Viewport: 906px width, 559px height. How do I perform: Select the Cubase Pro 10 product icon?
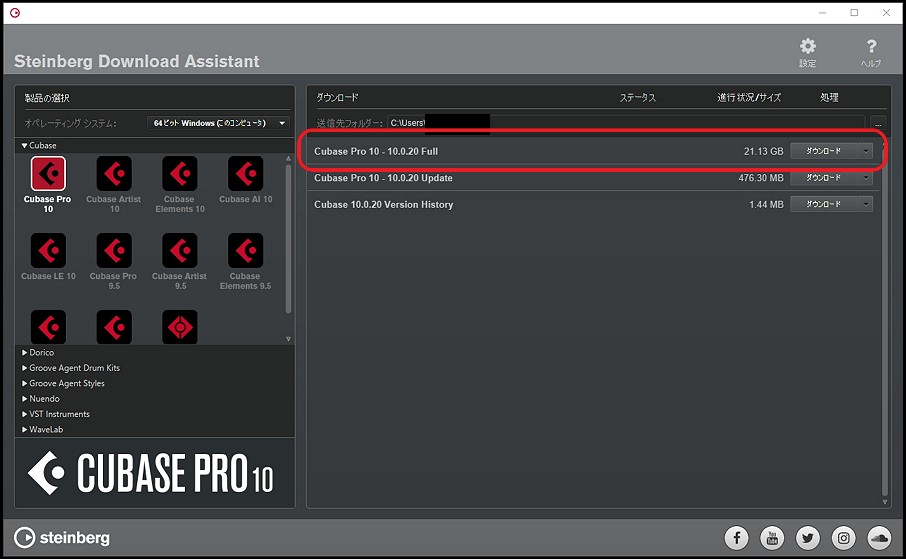[48, 173]
